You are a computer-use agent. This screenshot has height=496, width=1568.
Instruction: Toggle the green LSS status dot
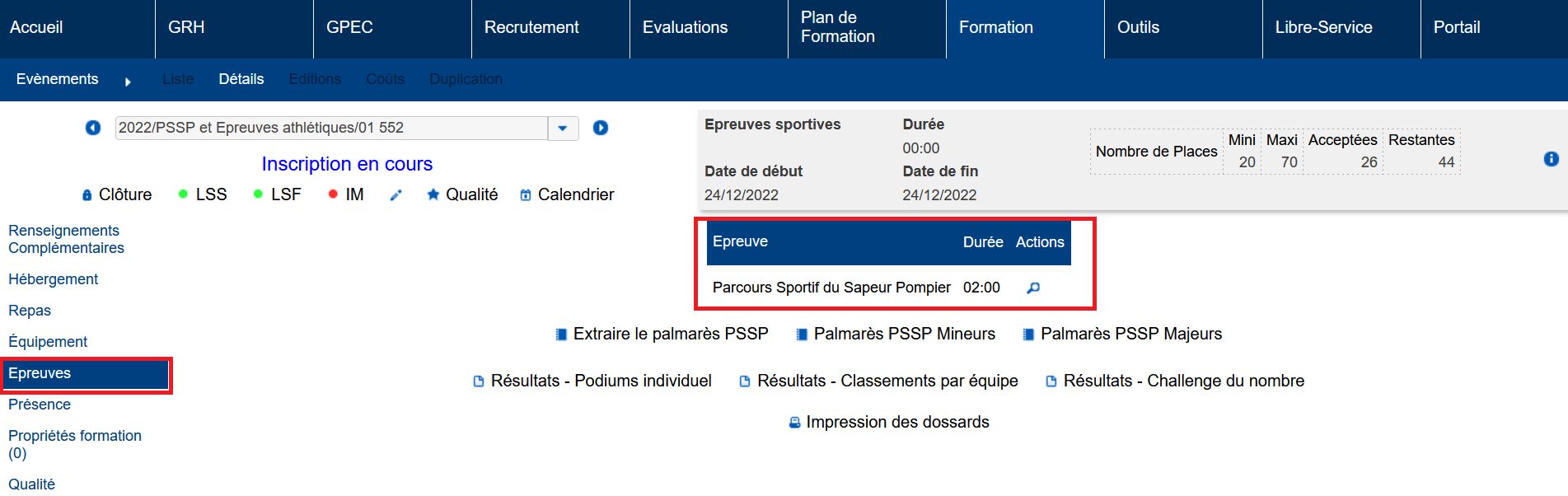183,194
